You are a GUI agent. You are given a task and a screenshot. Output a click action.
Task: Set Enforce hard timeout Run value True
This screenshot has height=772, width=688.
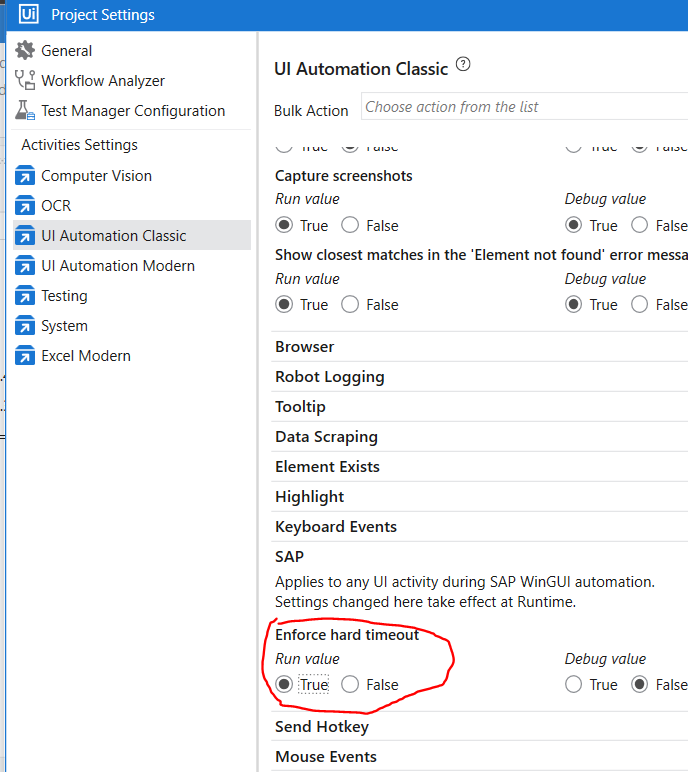284,684
